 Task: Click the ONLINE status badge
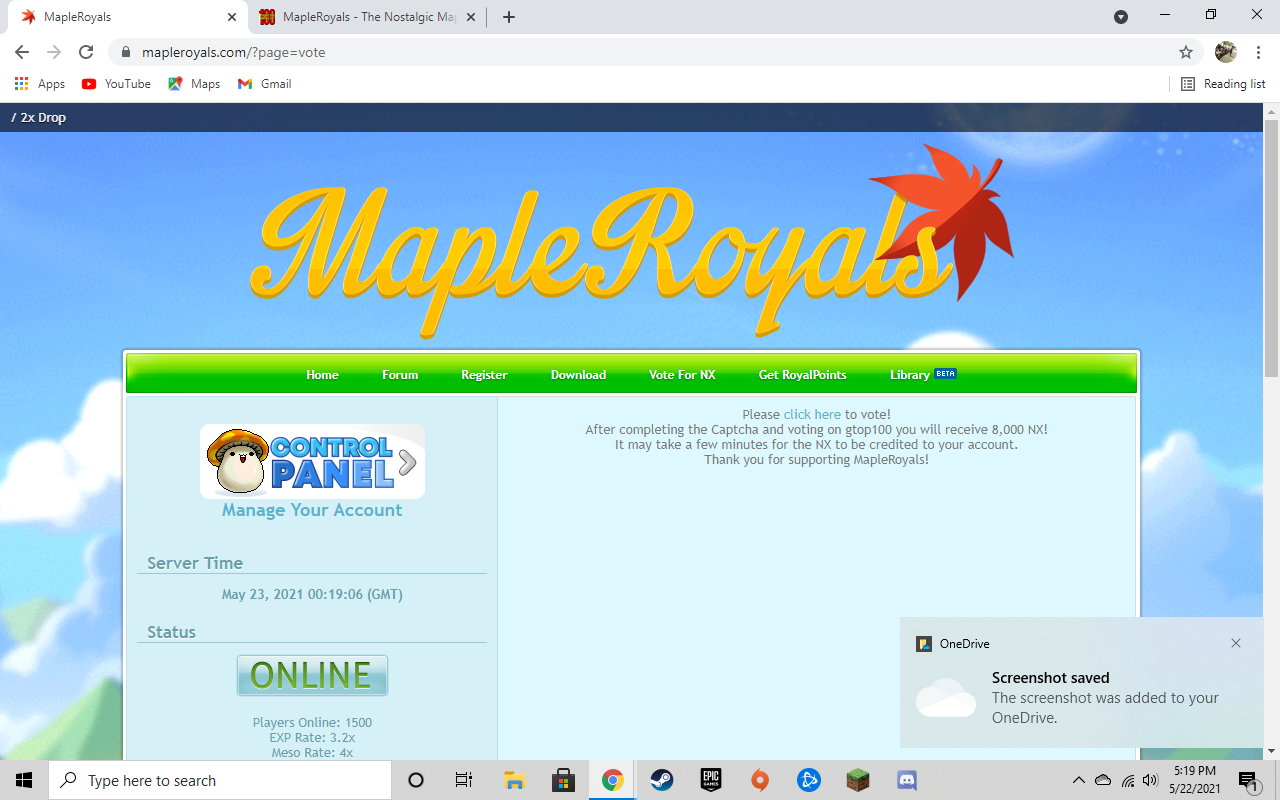(312, 676)
